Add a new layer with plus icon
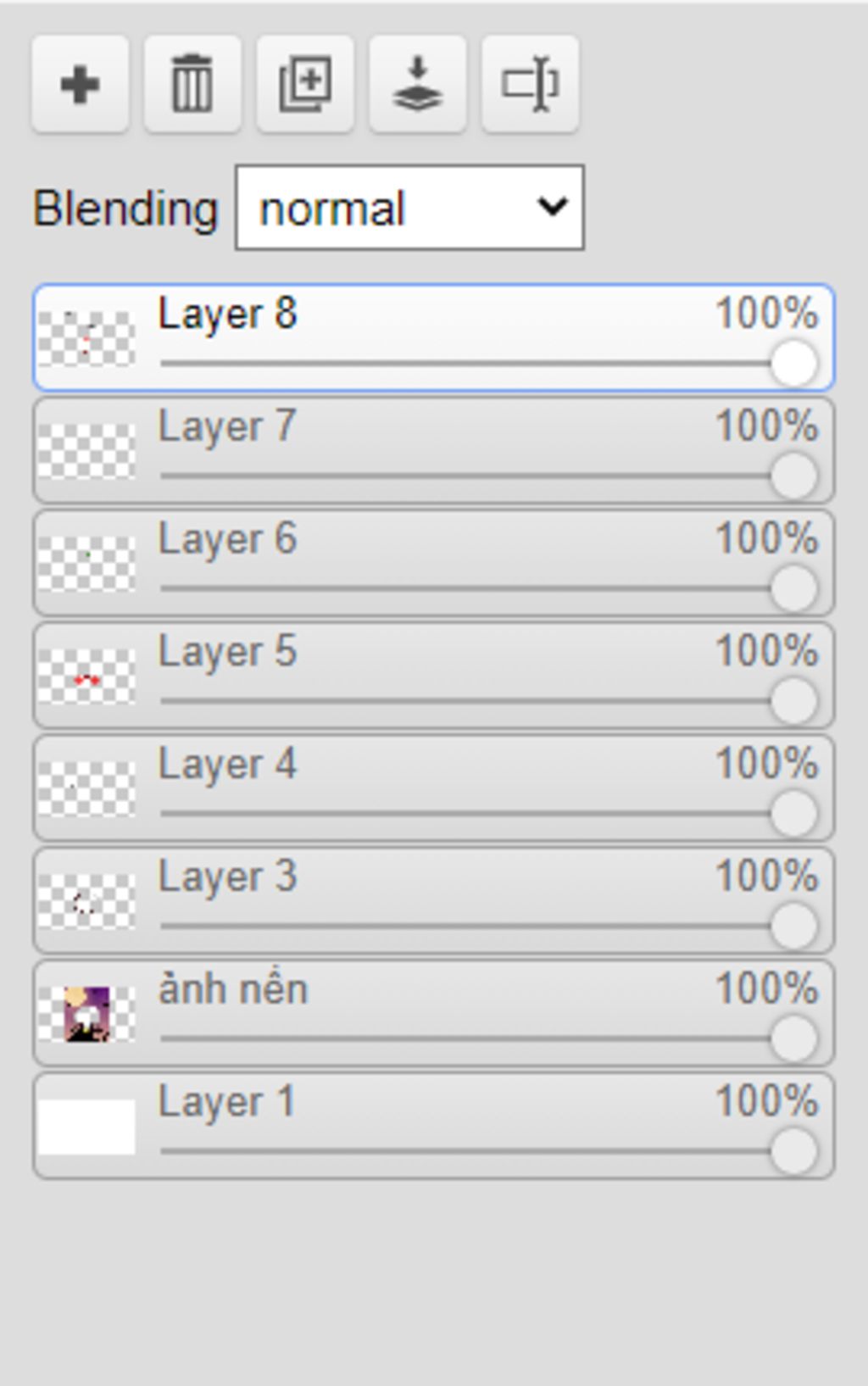Image resolution: width=868 pixels, height=1386 pixels. 81,84
